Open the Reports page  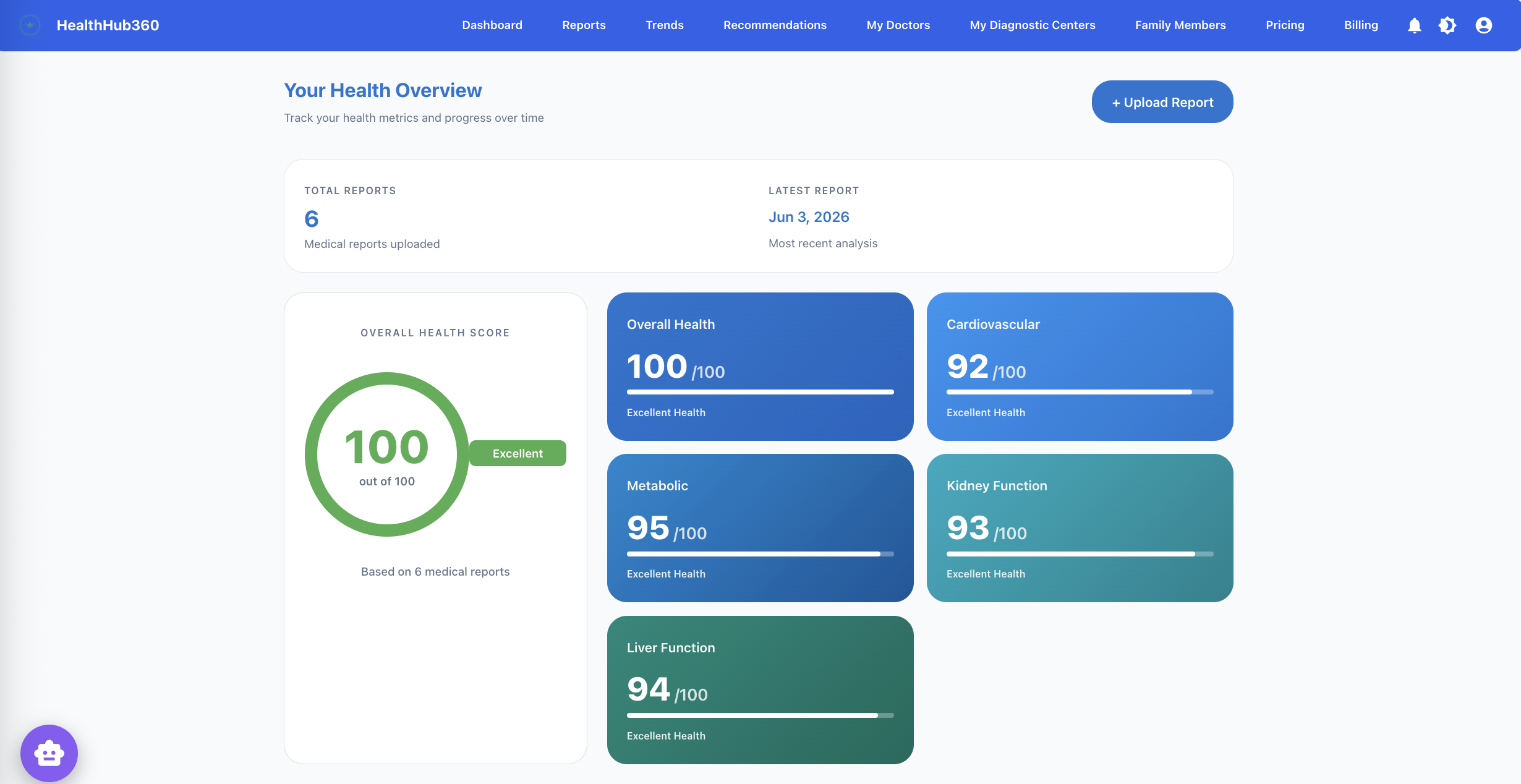pos(584,25)
